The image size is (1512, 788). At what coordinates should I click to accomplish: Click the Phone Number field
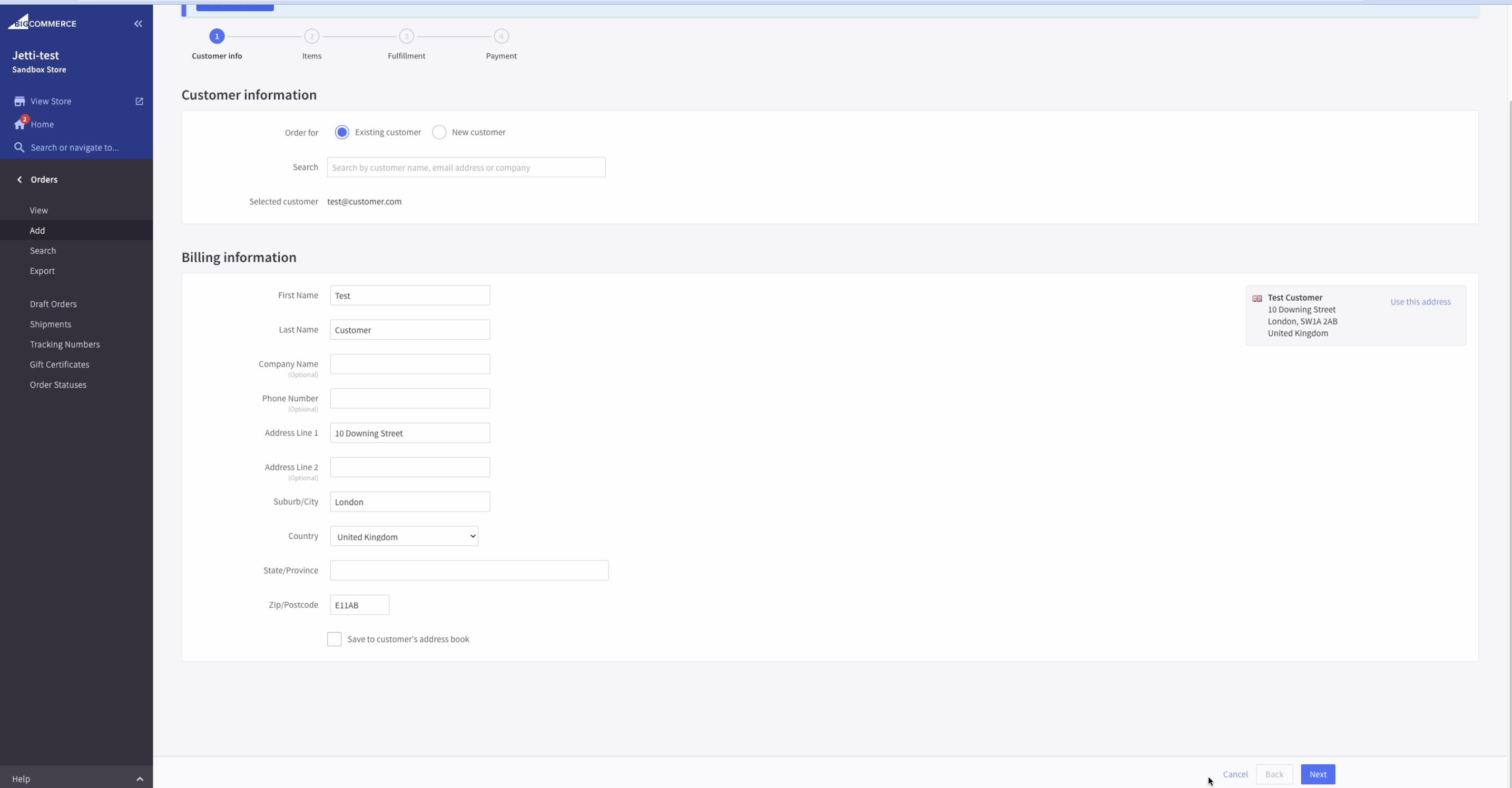pos(410,398)
